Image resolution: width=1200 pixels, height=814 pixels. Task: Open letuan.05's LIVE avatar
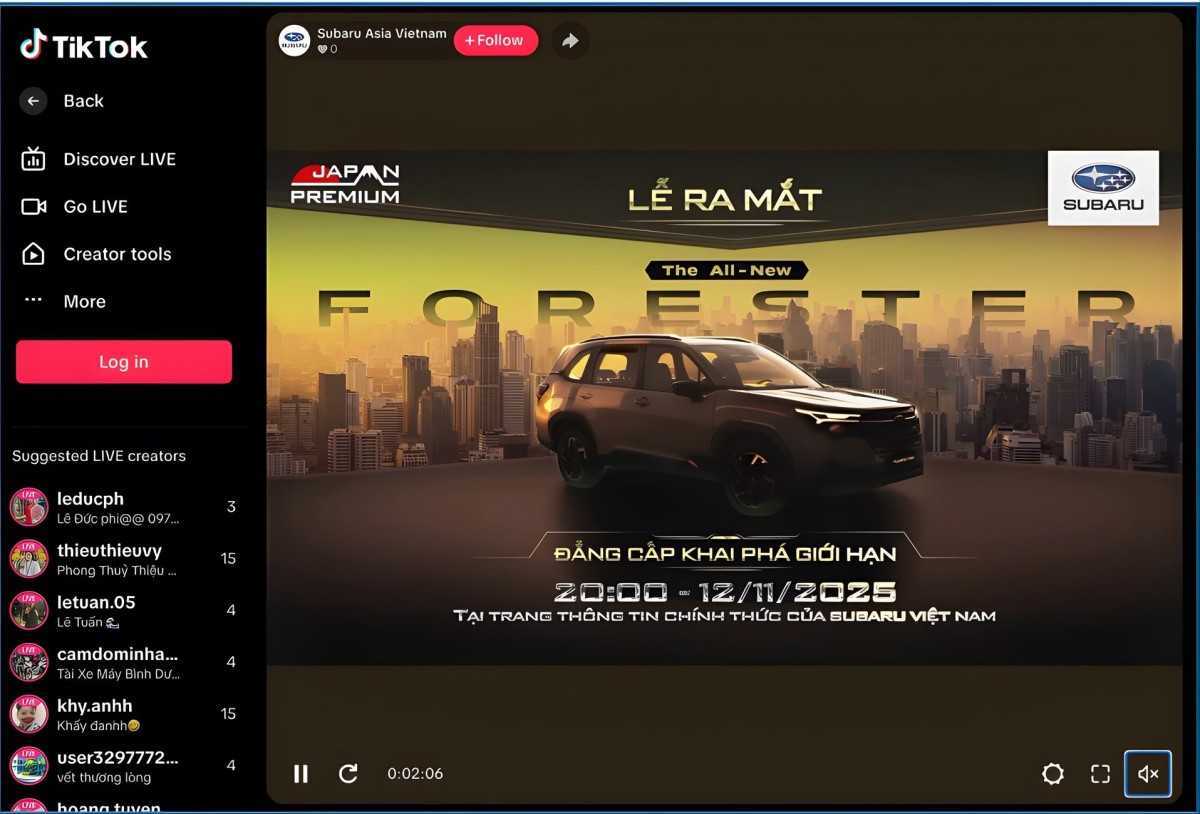[x=29, y=611]
